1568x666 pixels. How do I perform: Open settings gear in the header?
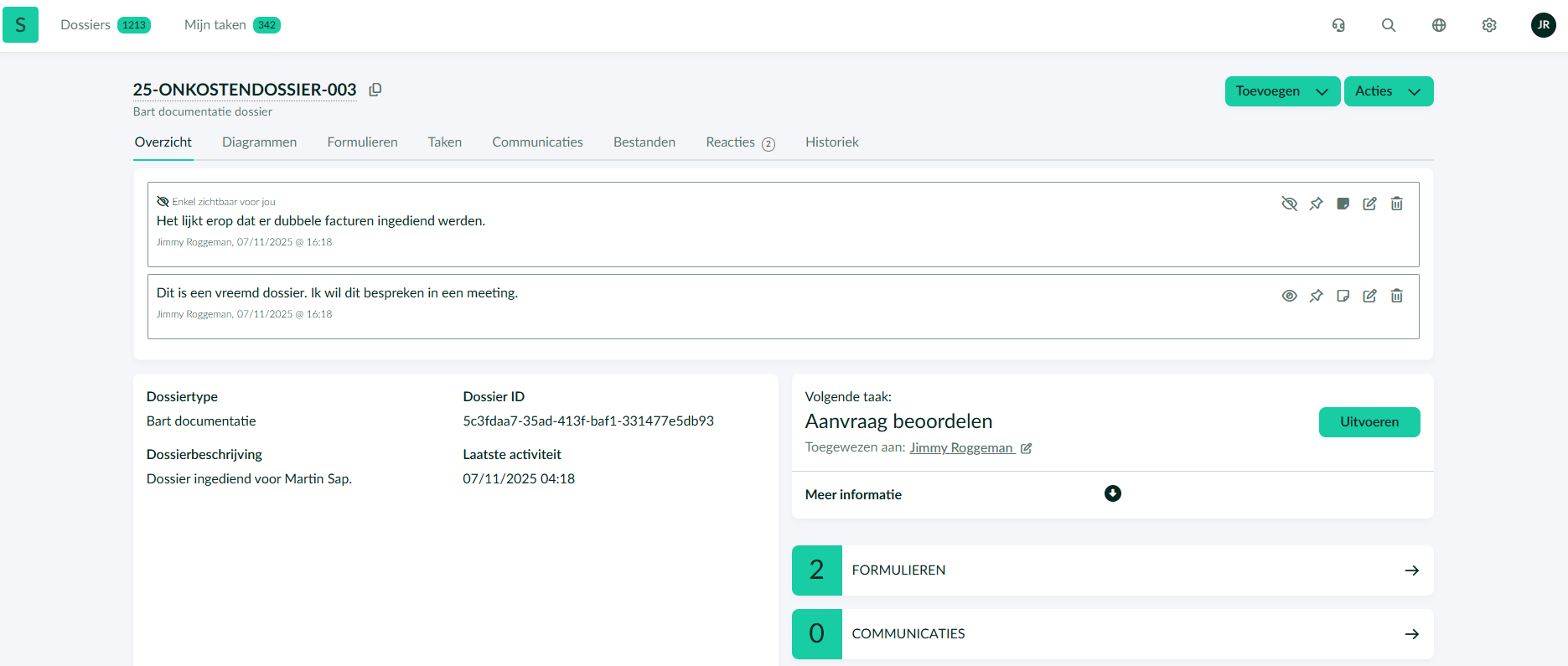coord(1489,25)
